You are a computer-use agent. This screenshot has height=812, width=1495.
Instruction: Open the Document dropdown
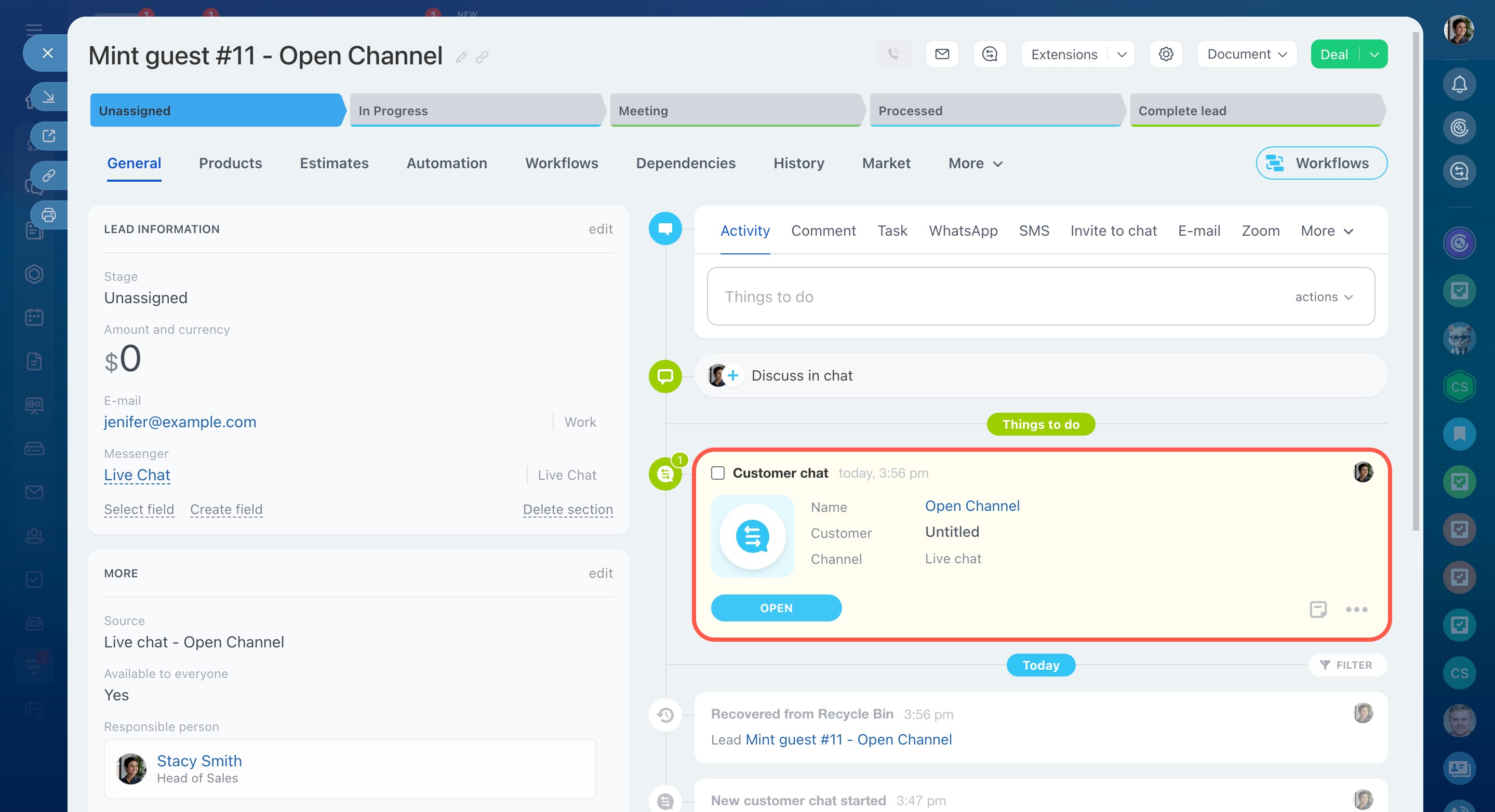coord(1247,54)
